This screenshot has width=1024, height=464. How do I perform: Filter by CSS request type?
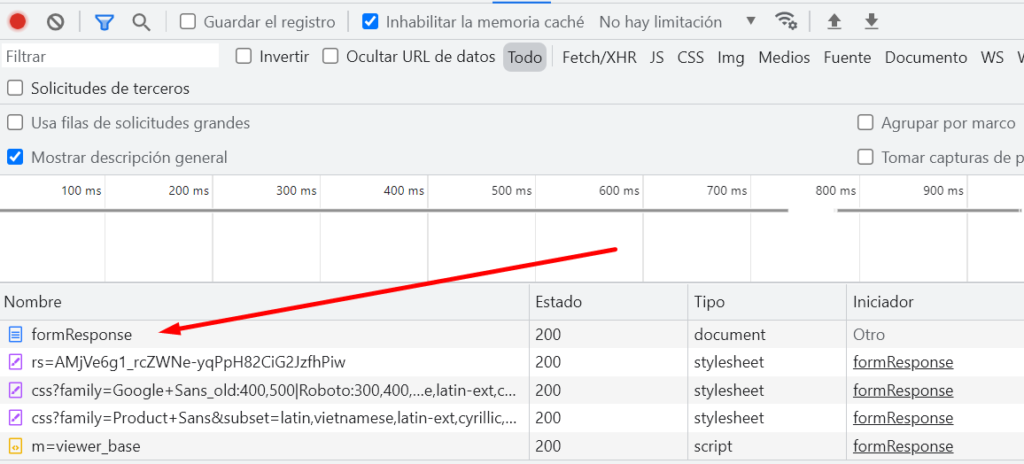(x=690, y=58)
